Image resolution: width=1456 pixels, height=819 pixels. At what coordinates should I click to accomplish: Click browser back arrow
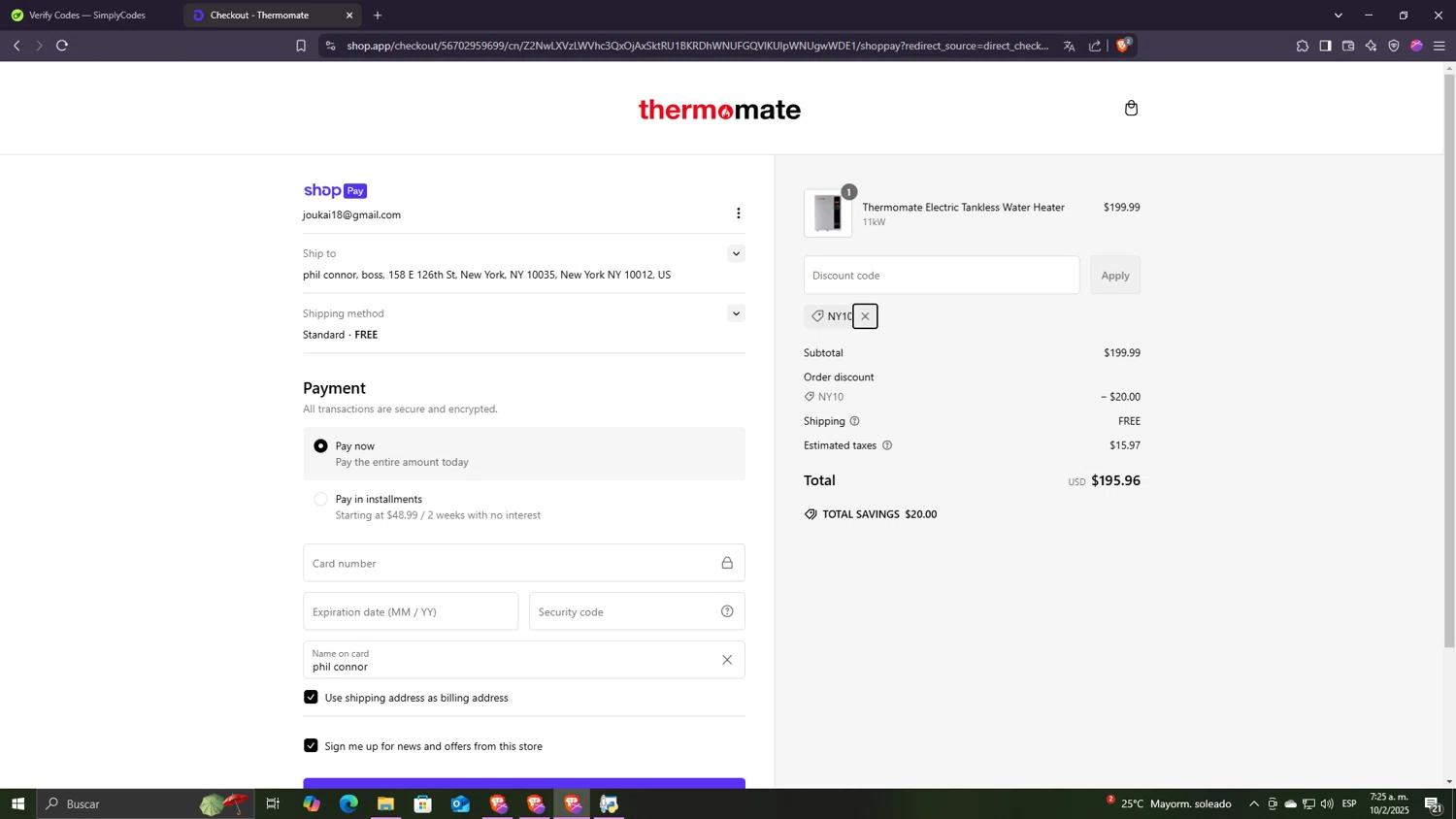[17, 46]
